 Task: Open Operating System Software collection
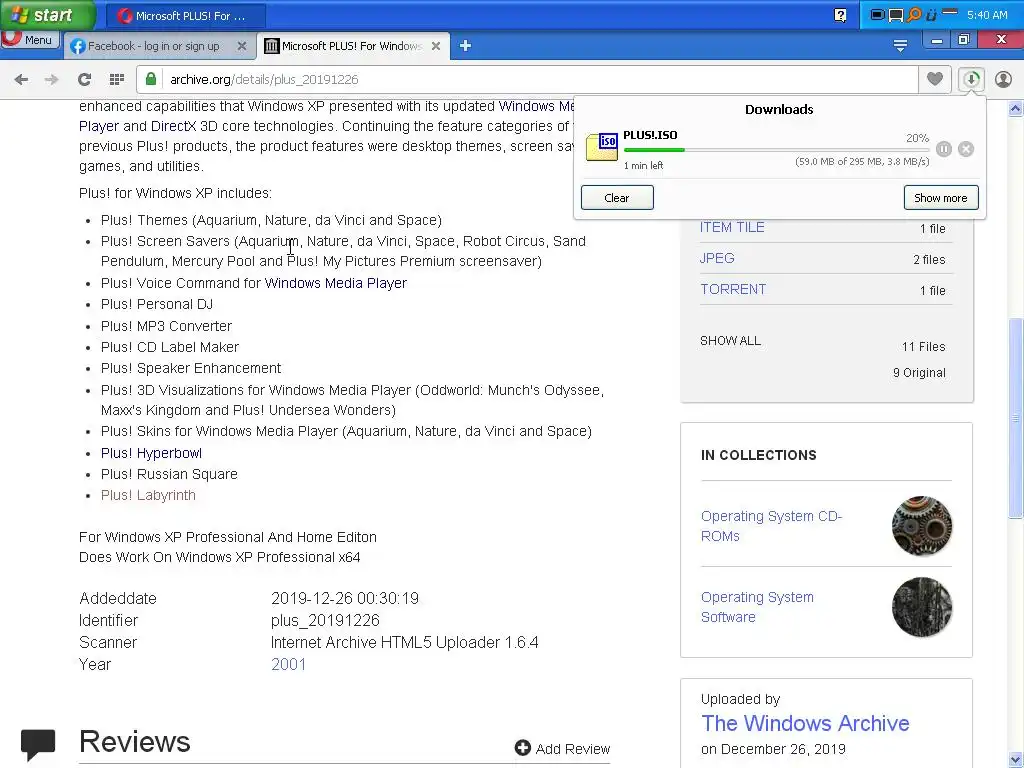coord(757,607)
